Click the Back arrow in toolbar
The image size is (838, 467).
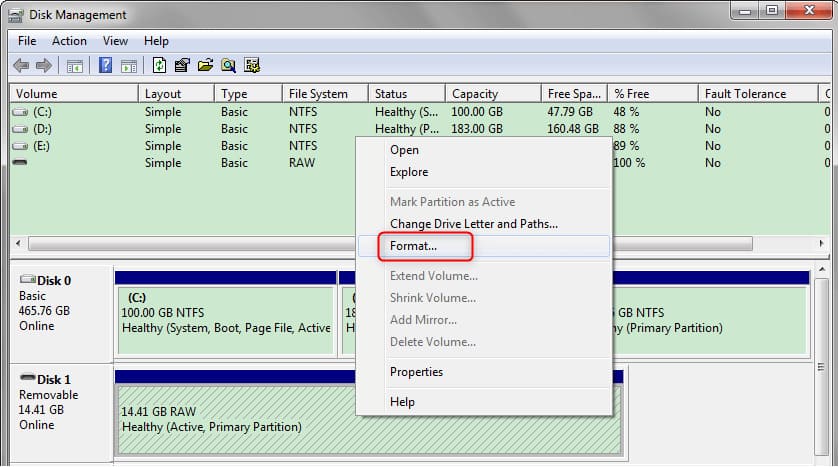tap(20, 66)
